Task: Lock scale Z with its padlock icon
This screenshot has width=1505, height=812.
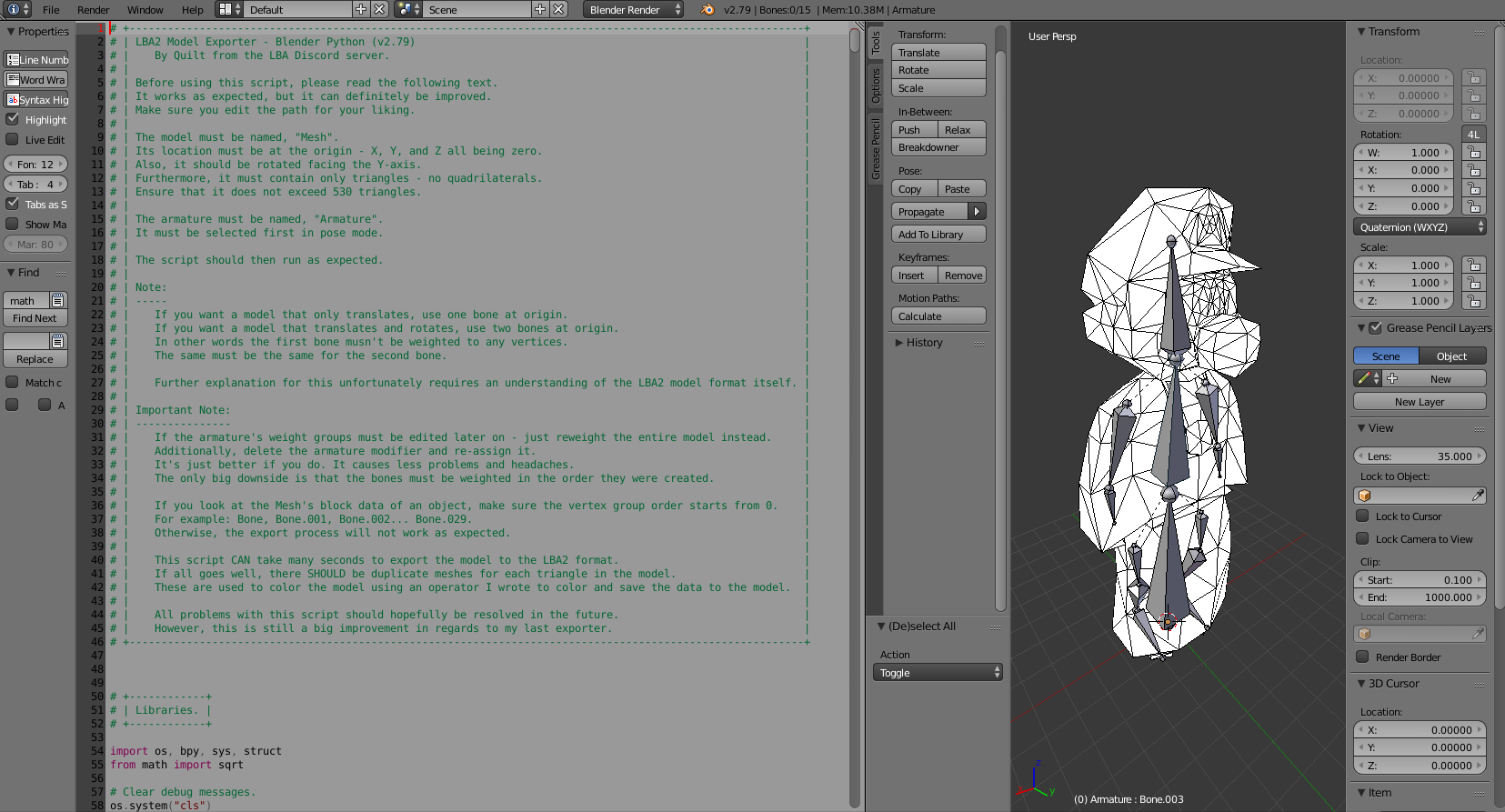Action: (1474, 301)
